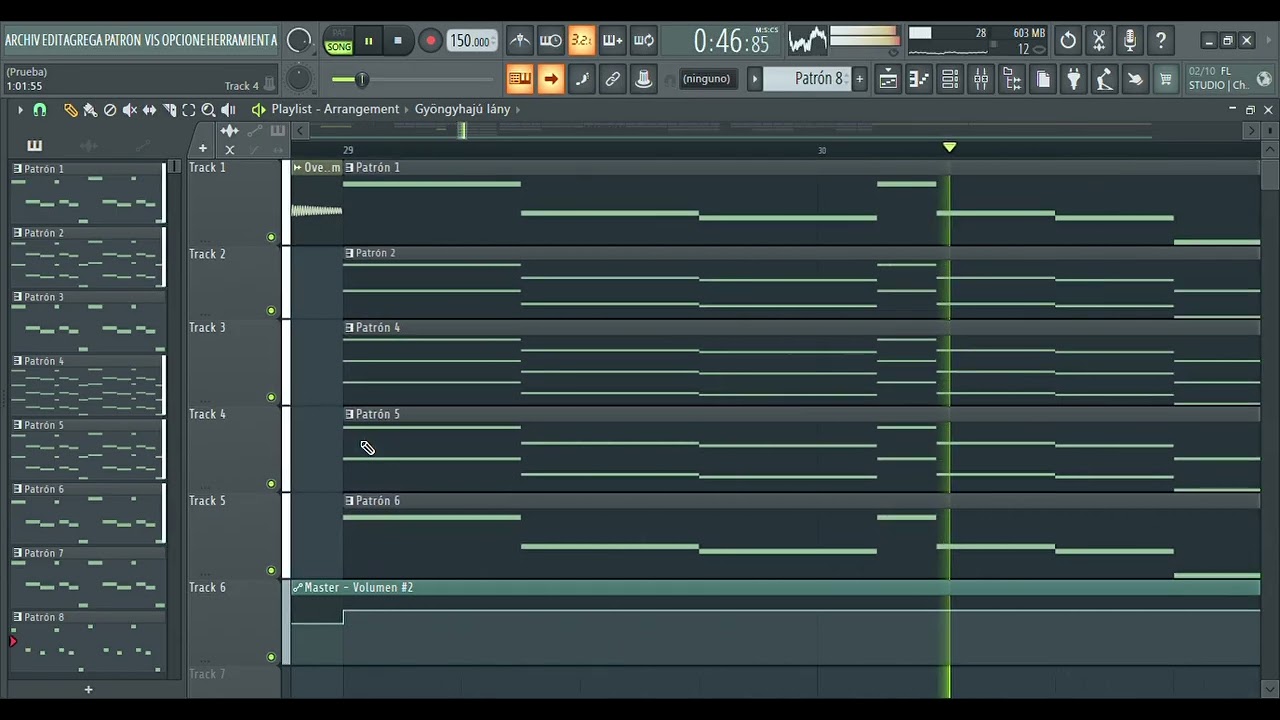Switch PAT/SONG mode toggle
Image resolution: width=1280 pixels, height=720 pixels.
click(339, 41)
